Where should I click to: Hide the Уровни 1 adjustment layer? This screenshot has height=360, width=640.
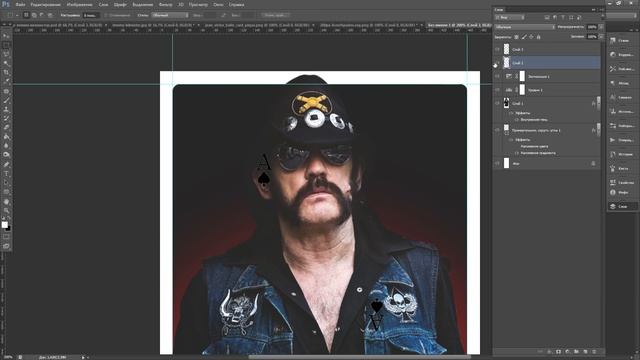[x=497, y=90]
